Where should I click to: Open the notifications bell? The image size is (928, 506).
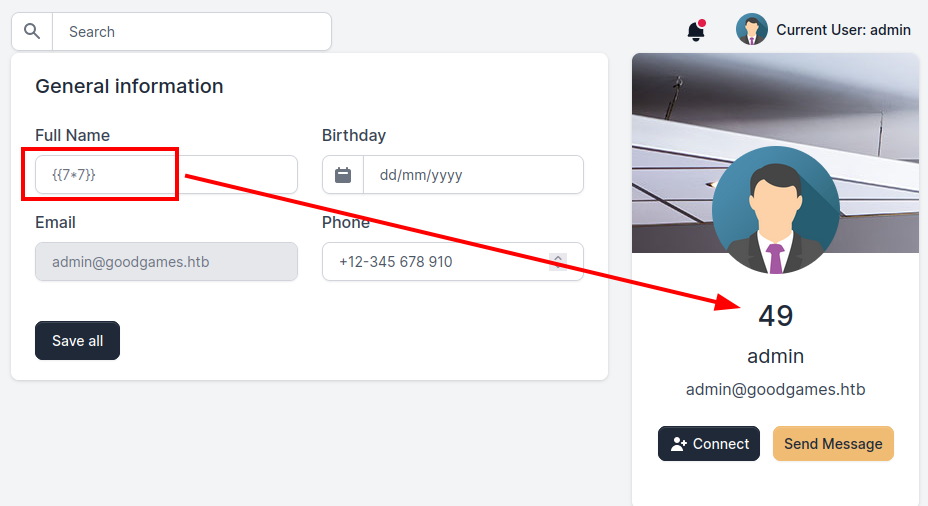click(696, 31)
